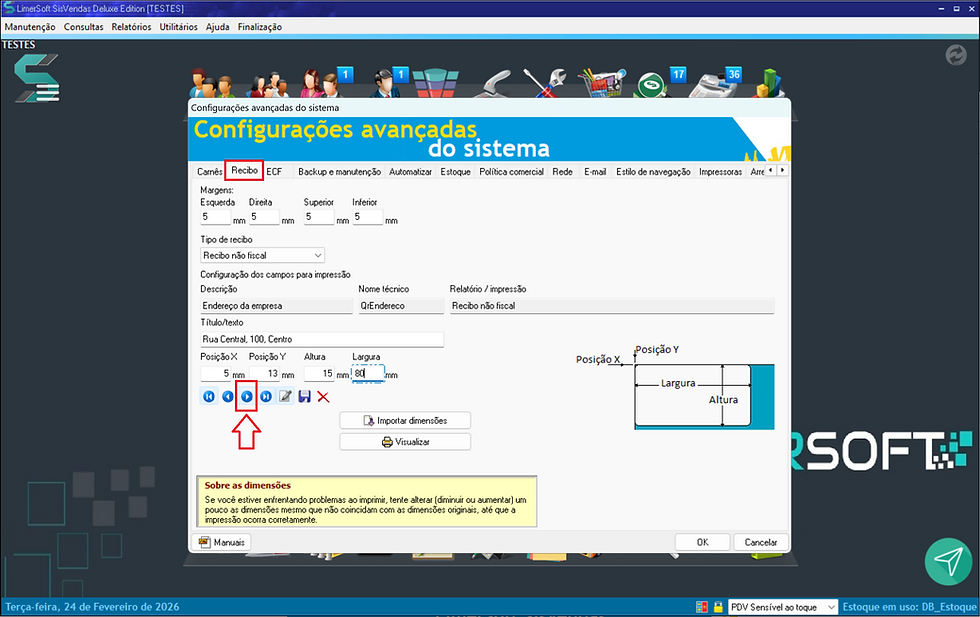
Task: Open the sales funnel icon in the top dock
Action: pyautogui.click(x=436, y=83)
